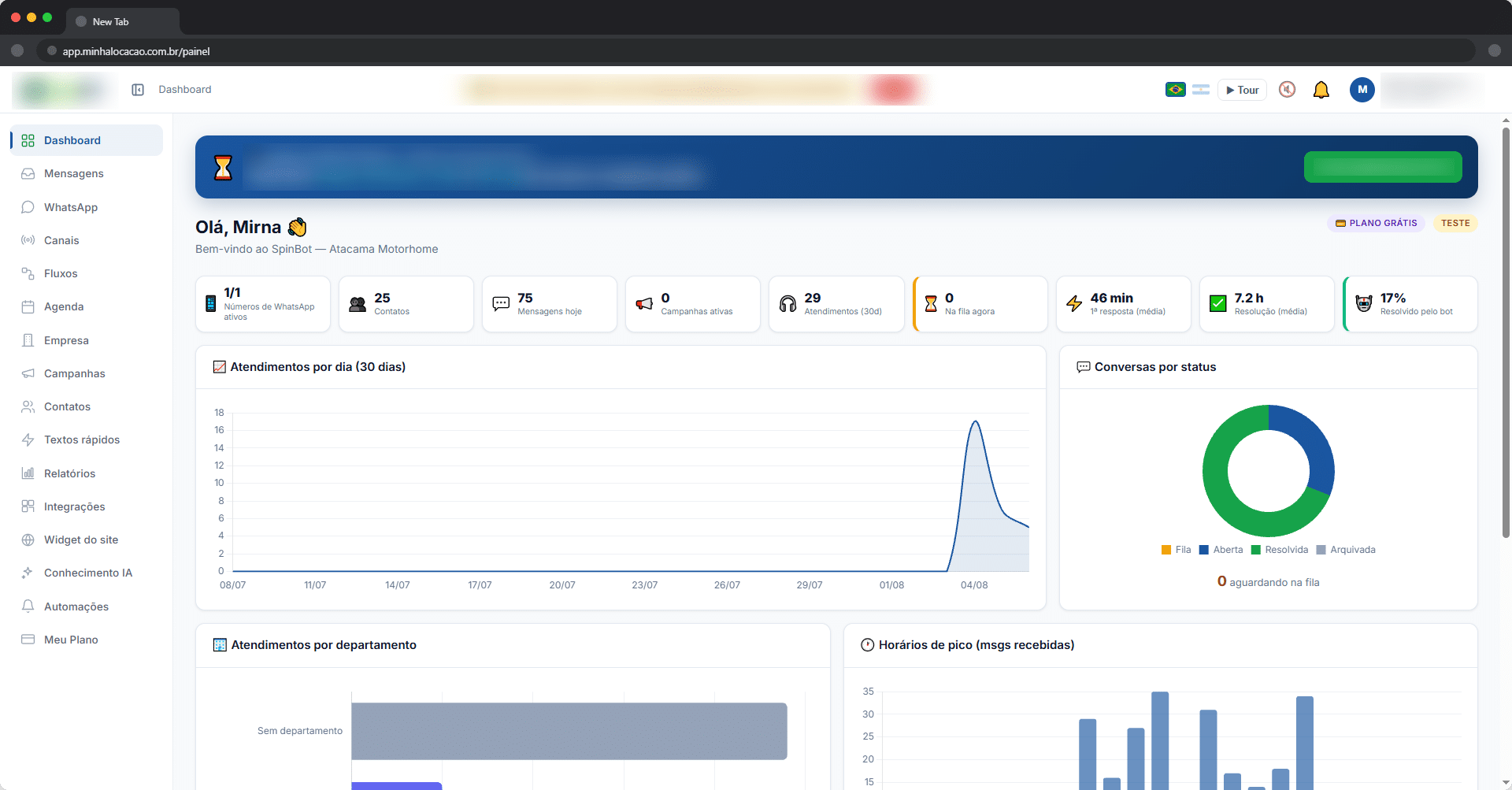Toggle the sound mute icon in header

point(1288,90)
